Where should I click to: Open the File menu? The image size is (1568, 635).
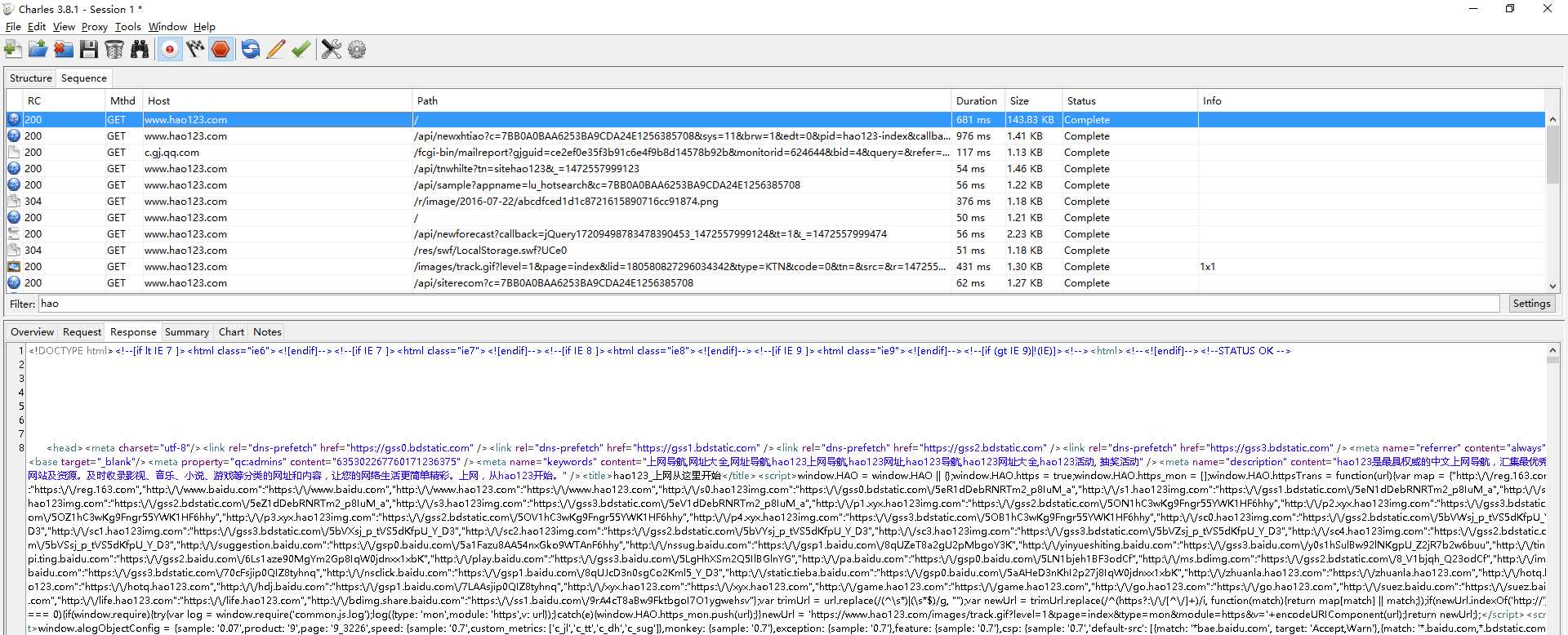click(x=13, y=27)
